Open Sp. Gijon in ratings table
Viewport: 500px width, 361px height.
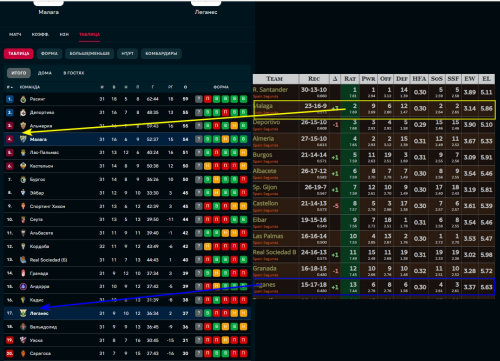click(265, 187)
